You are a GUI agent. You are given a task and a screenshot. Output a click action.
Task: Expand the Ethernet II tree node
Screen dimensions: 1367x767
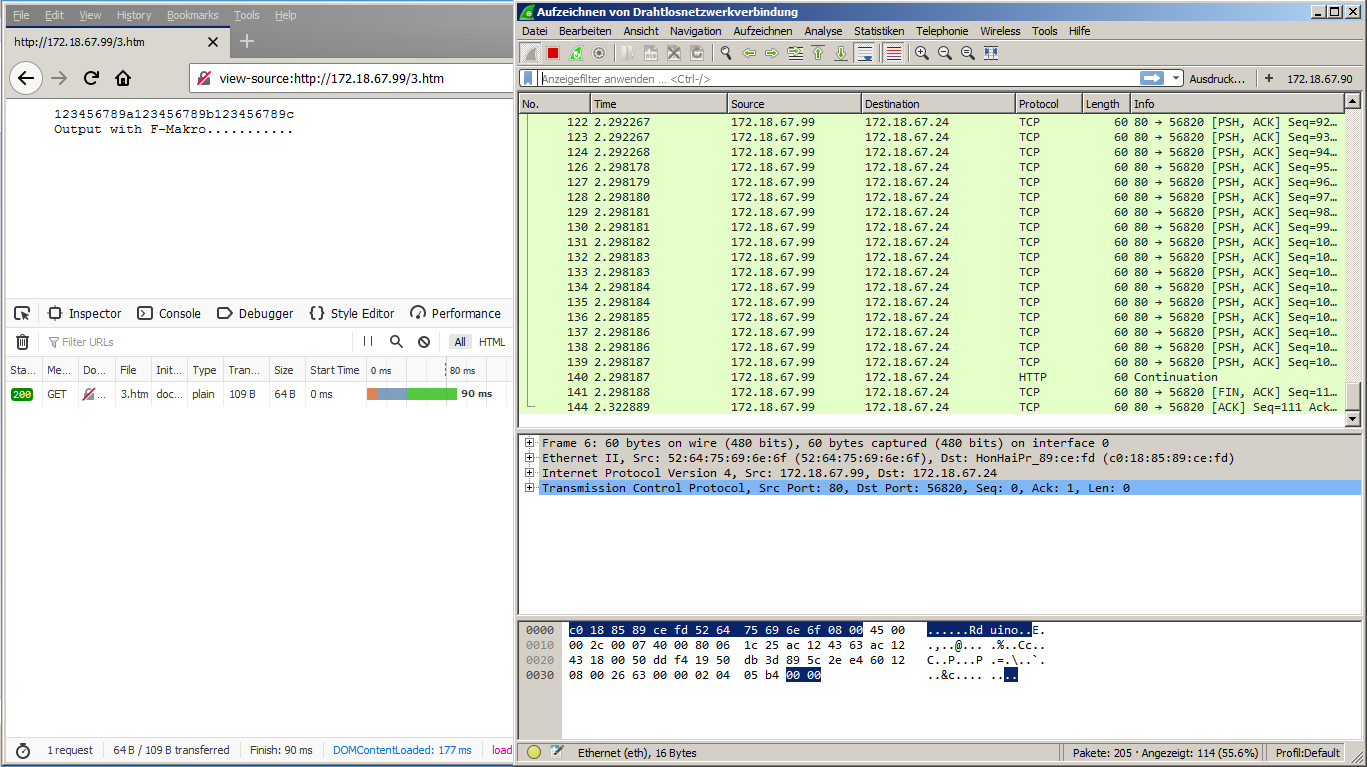tap(529, 458)
